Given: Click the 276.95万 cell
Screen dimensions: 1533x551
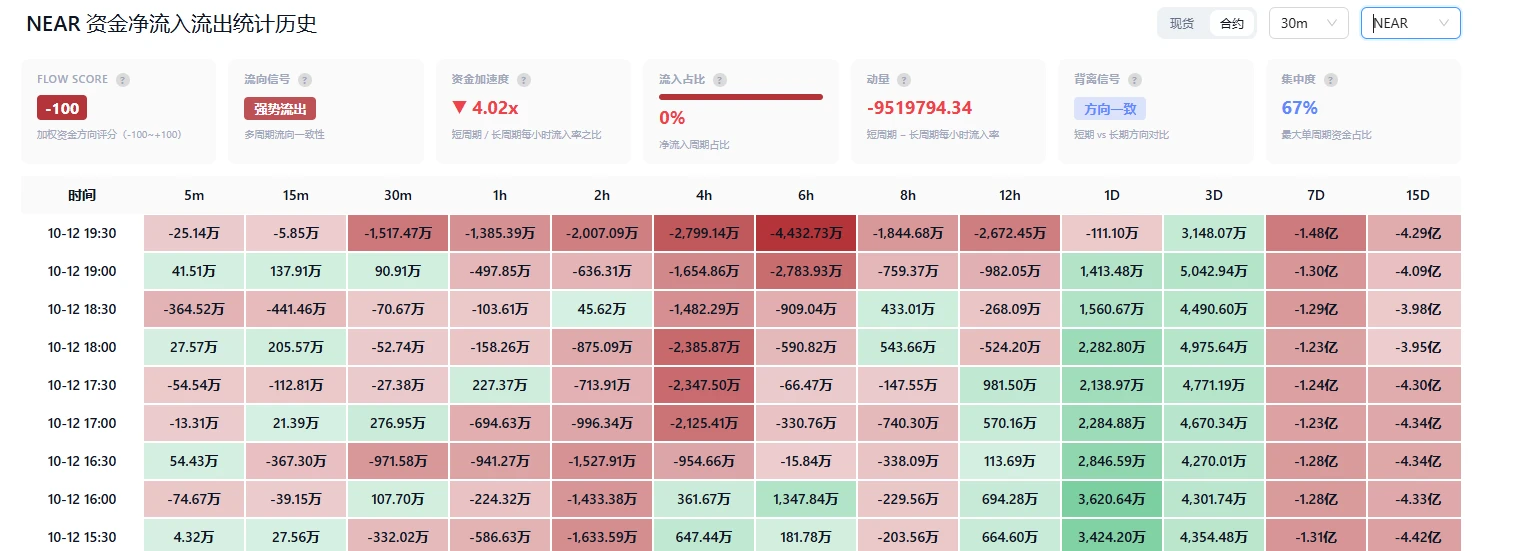Looking at the screenshot, I should pyautogui.click(x=398, y=423).
